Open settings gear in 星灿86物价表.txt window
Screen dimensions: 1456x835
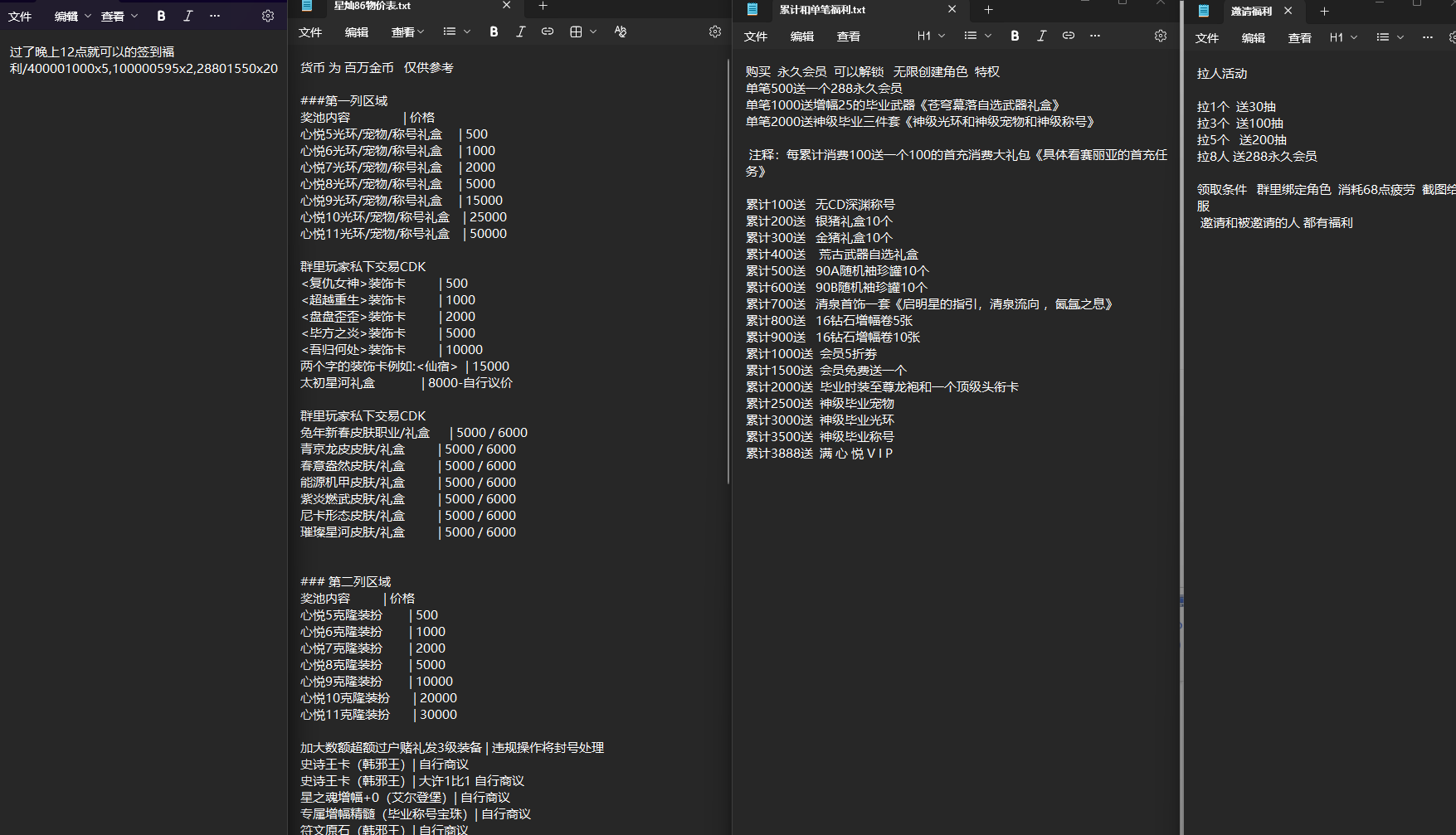714,32
